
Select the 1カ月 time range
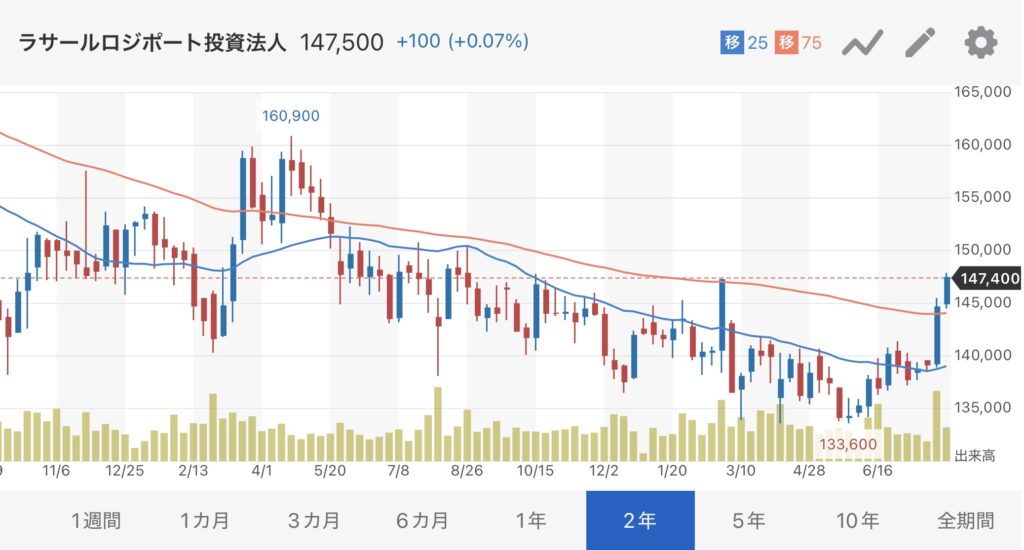click(204, 521)
